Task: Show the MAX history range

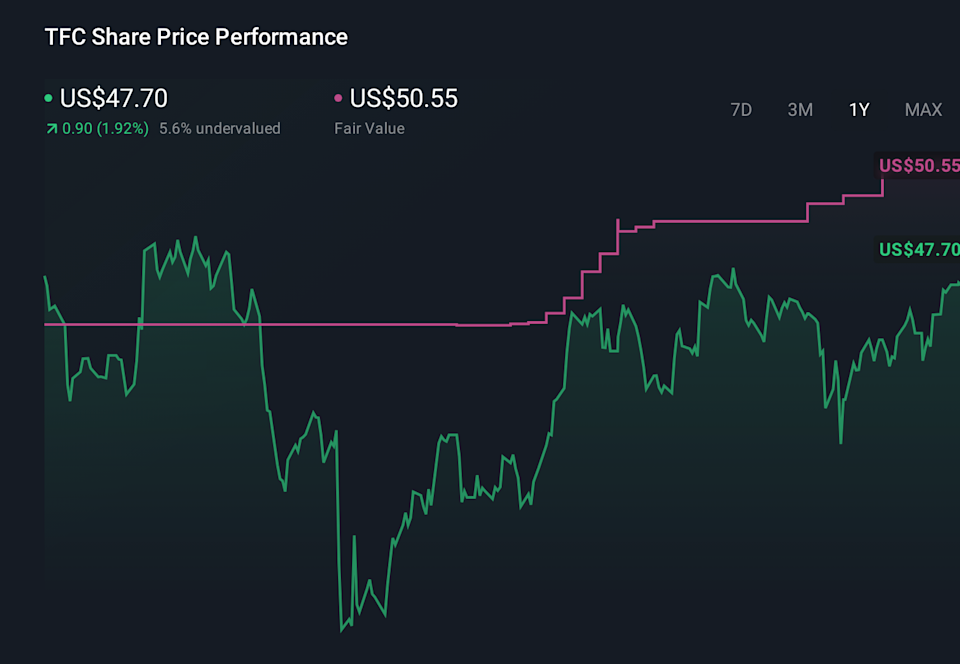Action: pyautogui.click(x=923, y=110)
